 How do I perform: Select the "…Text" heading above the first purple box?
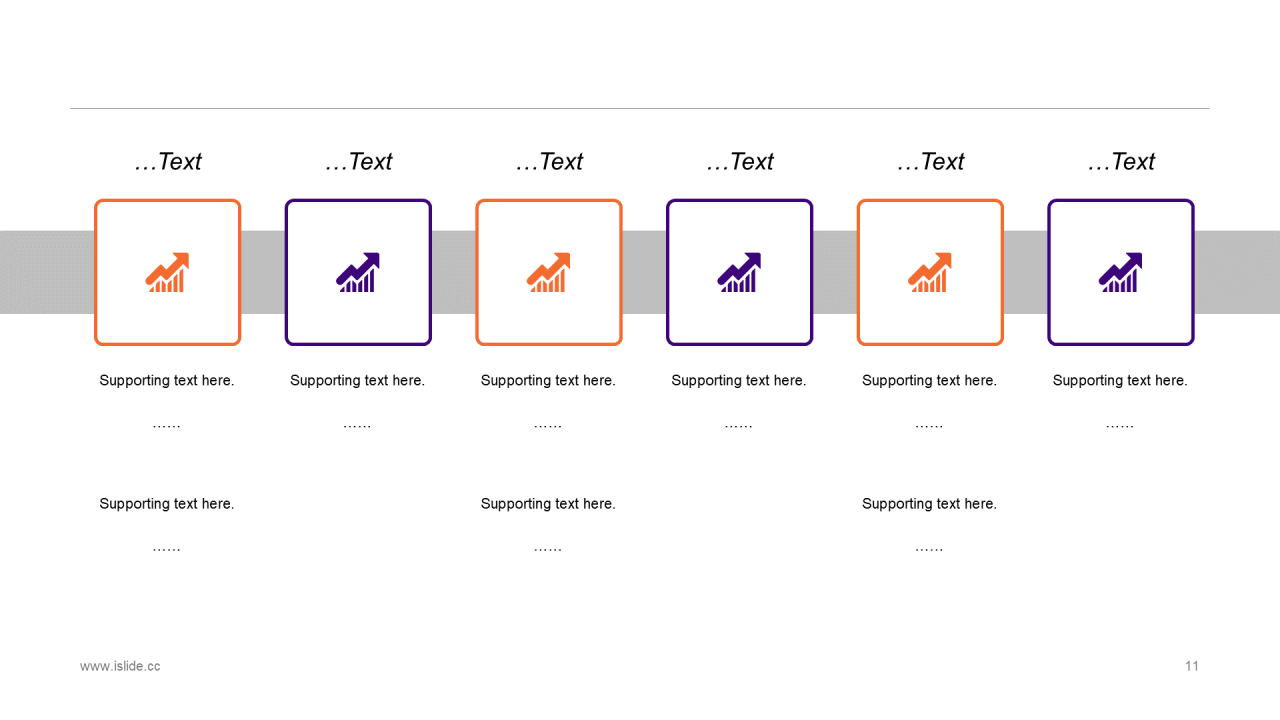pos(358,162)
